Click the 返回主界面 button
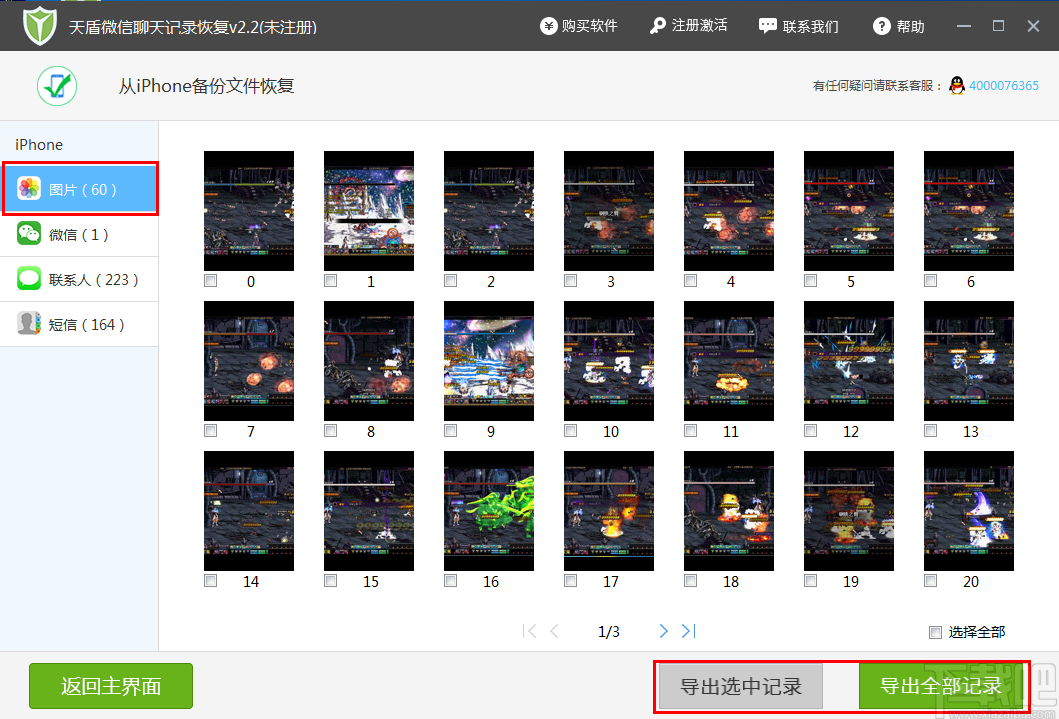The image size is (1059, 719). pos(111,686)
